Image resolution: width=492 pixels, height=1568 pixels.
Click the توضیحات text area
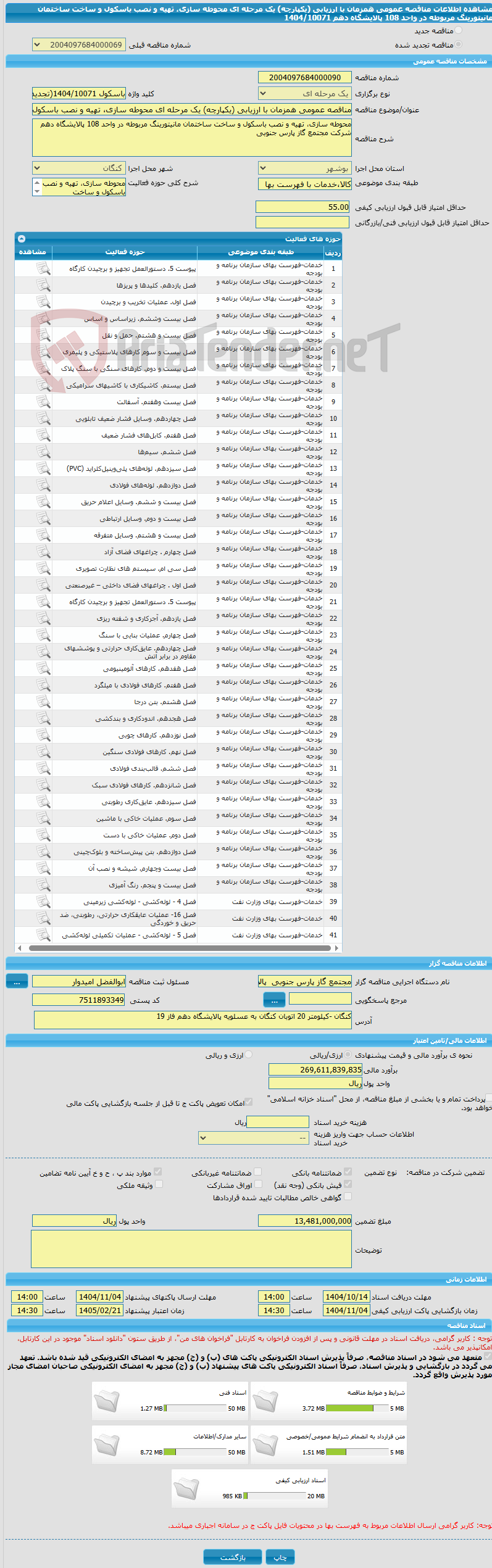[x=191, y=1249]
